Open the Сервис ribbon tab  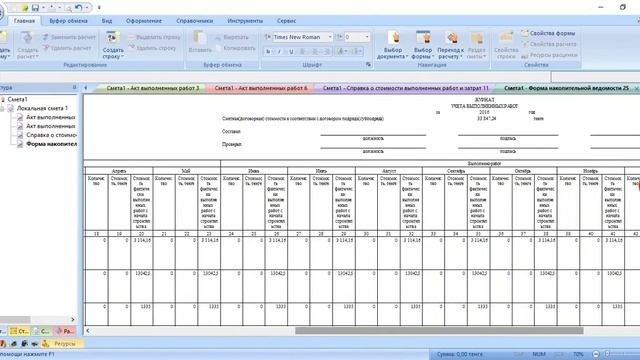point(286,21)
